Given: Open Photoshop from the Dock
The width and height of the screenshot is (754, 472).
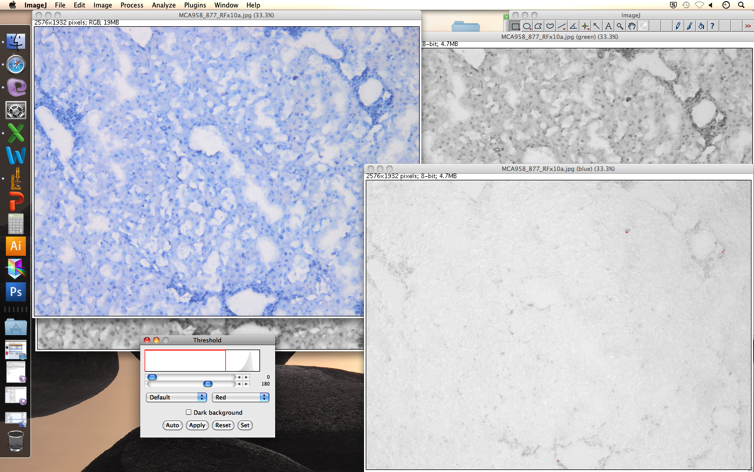Looking at the screenshot, I should 15,292.
